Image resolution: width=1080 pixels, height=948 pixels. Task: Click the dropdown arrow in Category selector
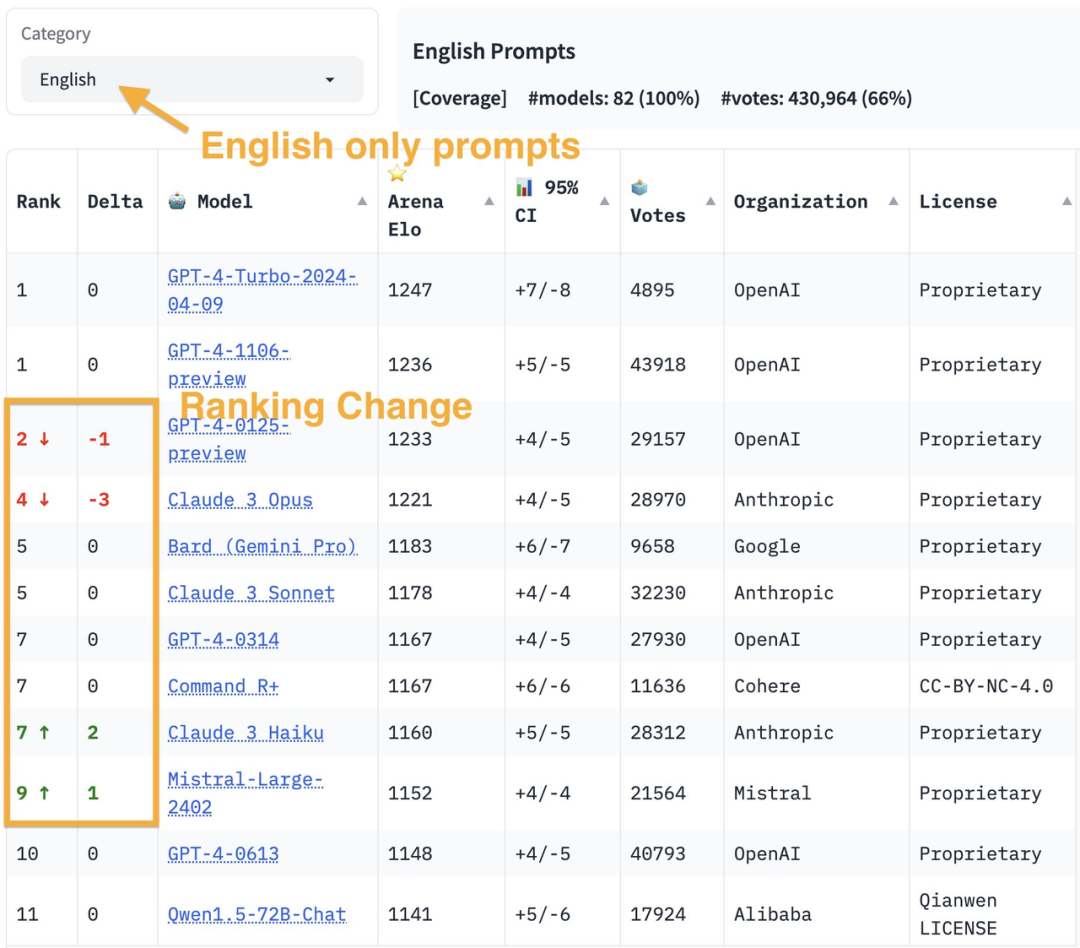point(330,80)
